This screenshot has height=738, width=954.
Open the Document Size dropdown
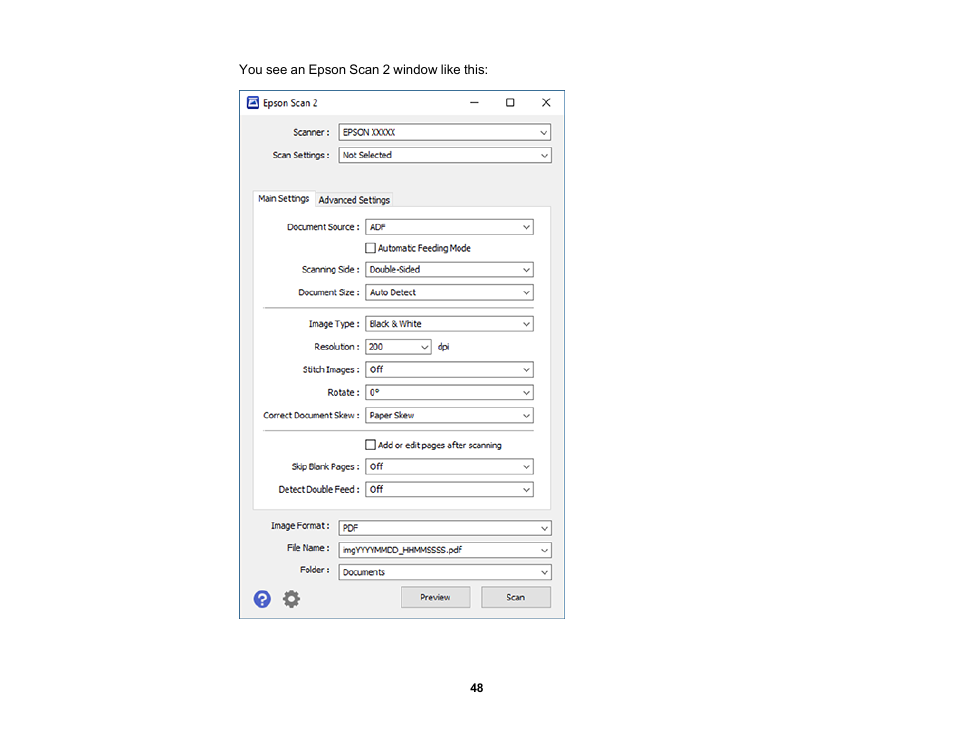point(450,293)
